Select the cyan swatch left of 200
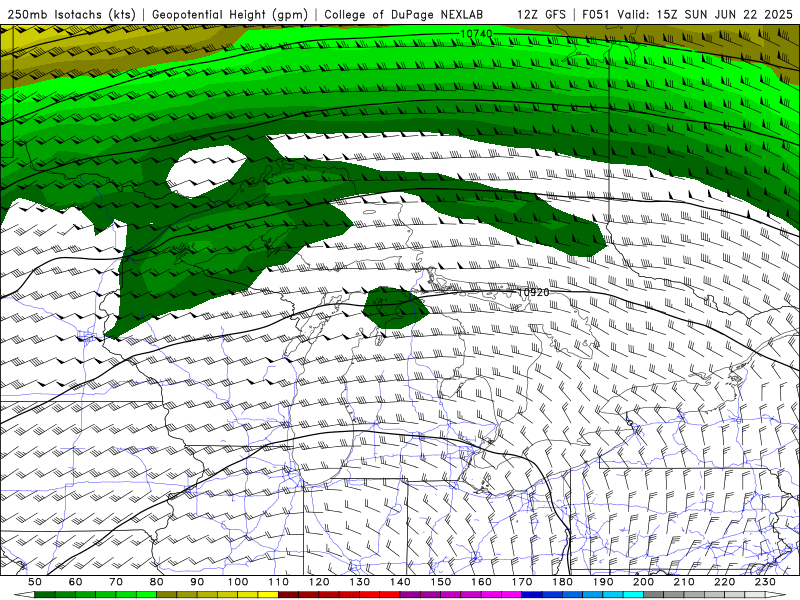The image size is (800, 600). pos(633,595)
